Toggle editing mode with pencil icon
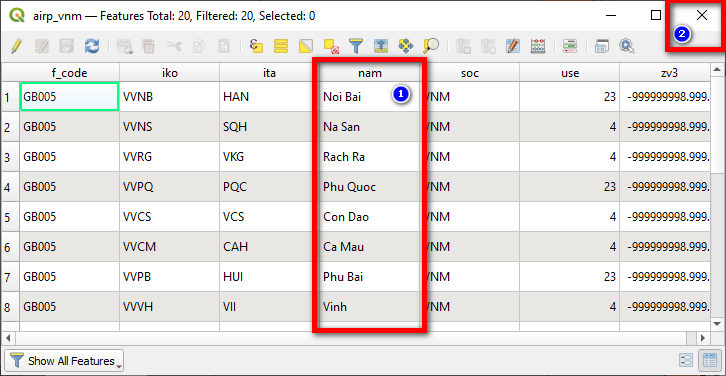Image resolution: width=726 pixels, height=376 pixels. click(x=16, y=46)
